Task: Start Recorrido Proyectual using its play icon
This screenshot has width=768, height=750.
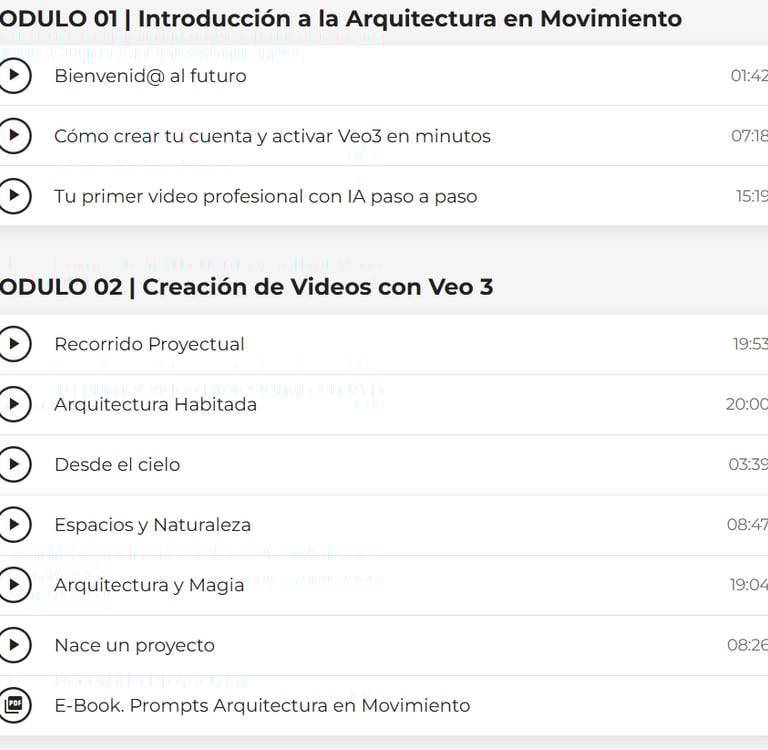Action: [14, 344]
